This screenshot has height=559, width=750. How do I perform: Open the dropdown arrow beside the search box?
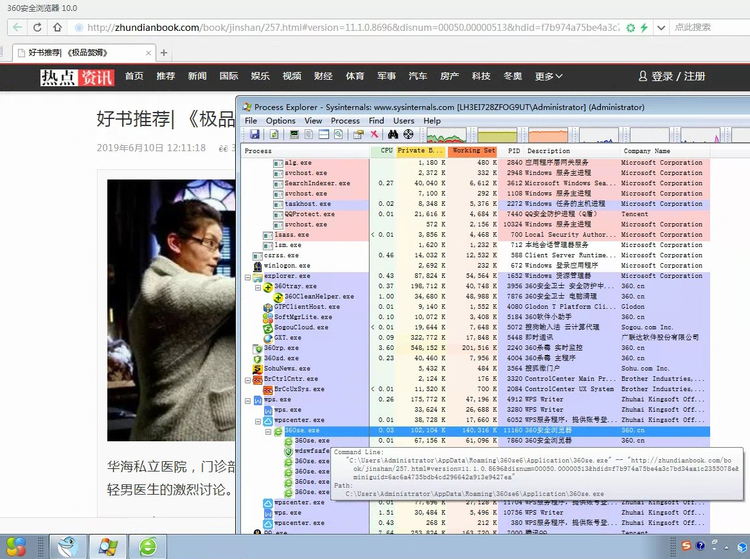pos(661,28)
